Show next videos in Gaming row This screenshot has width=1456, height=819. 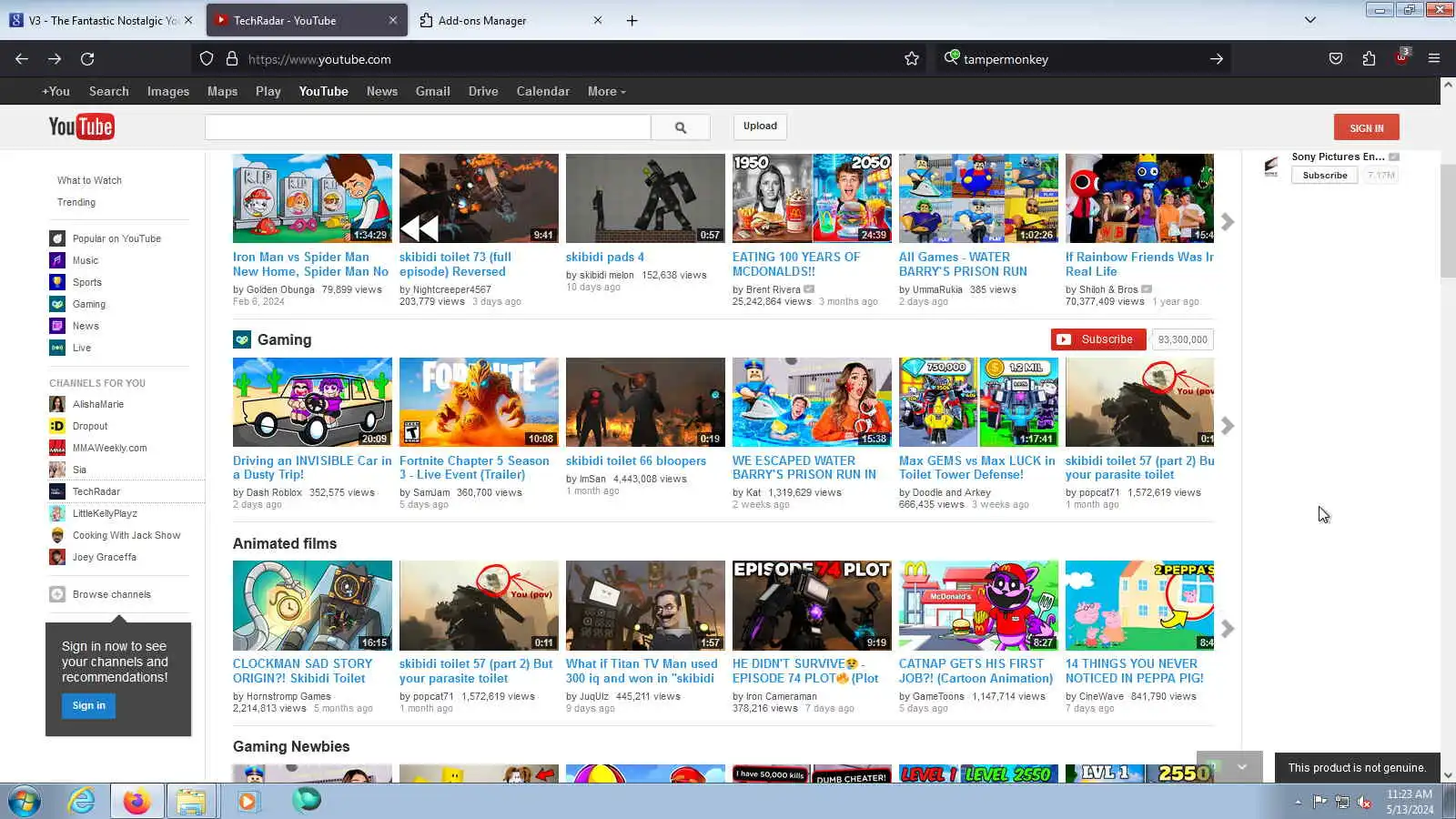click(1228, 425)
